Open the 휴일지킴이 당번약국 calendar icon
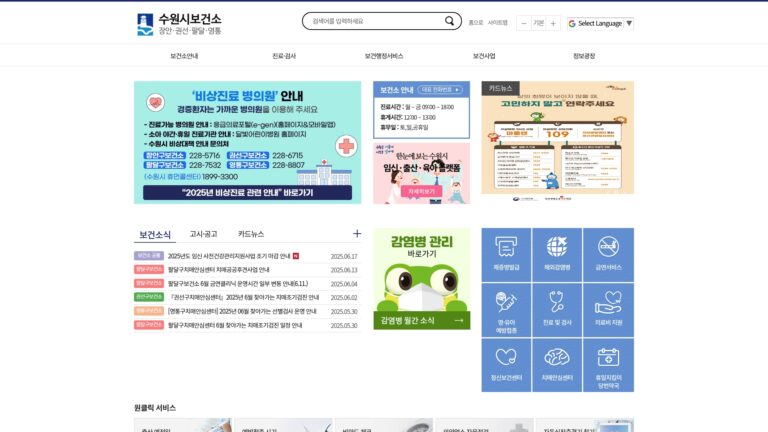 pos(608,365)
